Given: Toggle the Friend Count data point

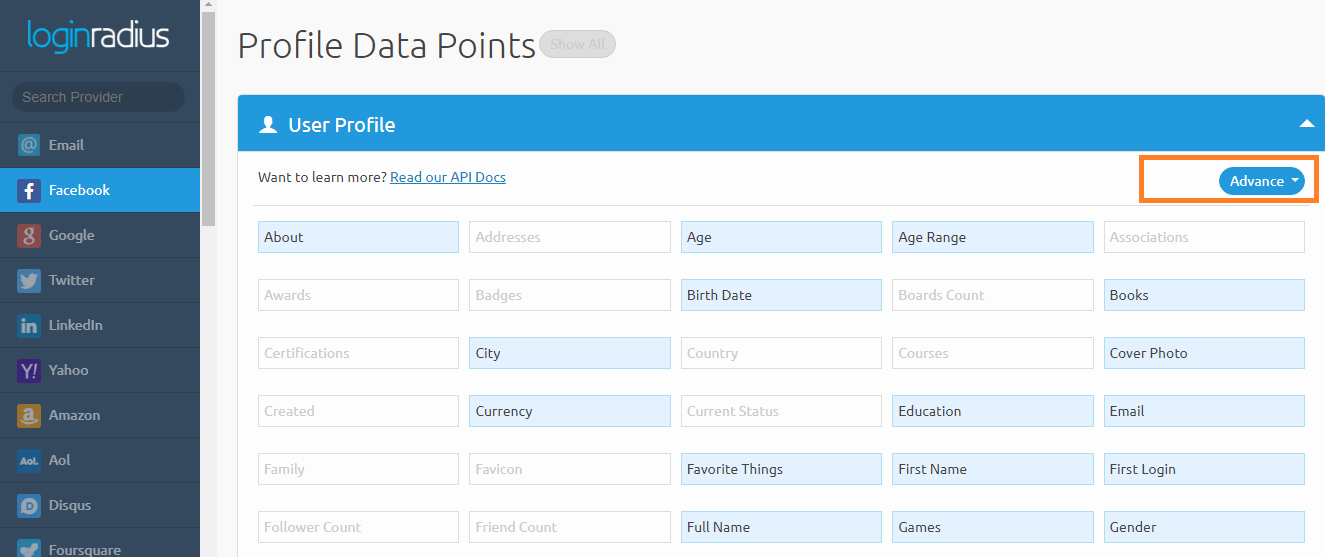Looking at the screenshot, I should pos(570,527).
